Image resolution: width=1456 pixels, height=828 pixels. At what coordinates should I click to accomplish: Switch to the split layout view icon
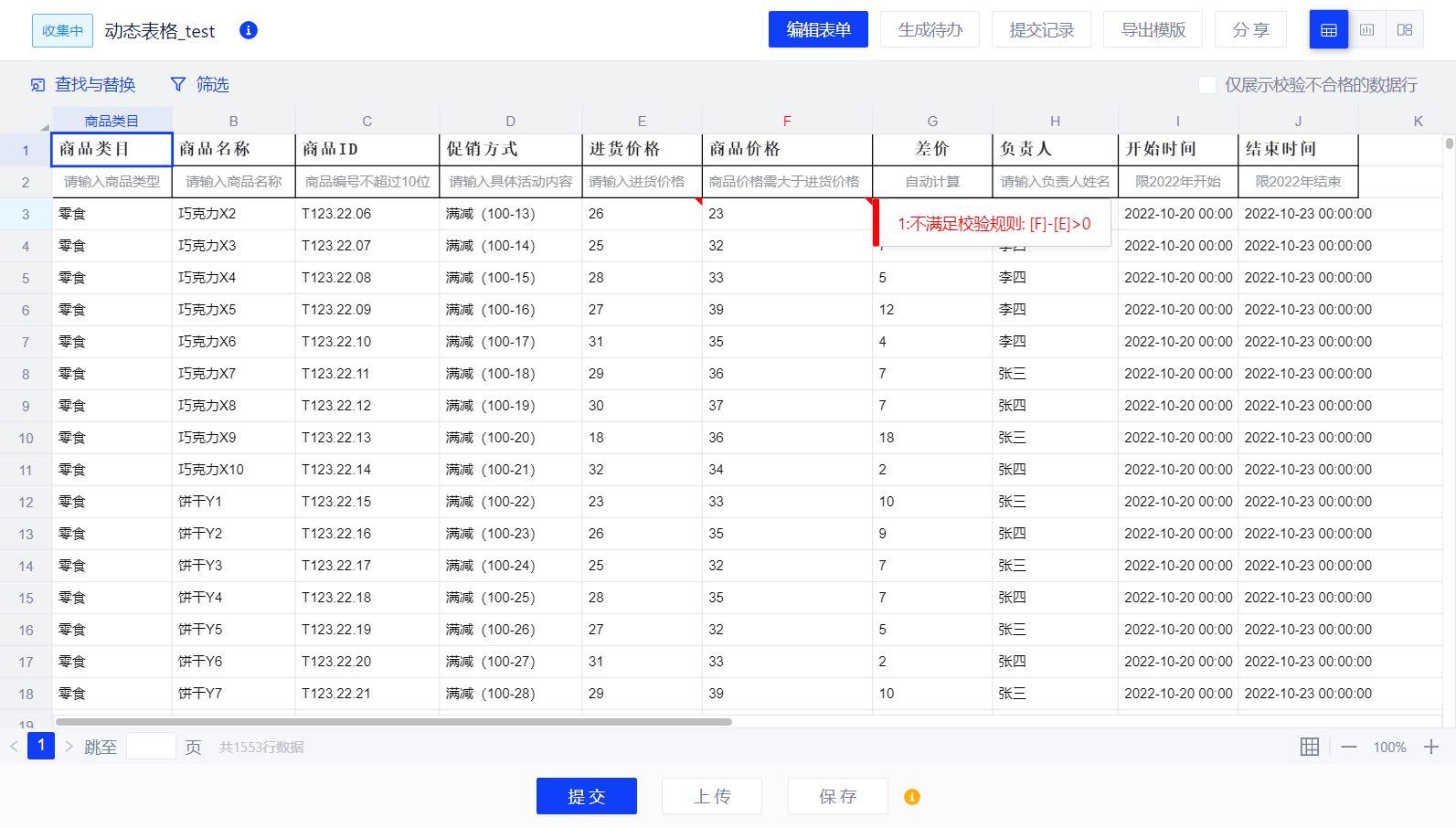coord(1405,30)
